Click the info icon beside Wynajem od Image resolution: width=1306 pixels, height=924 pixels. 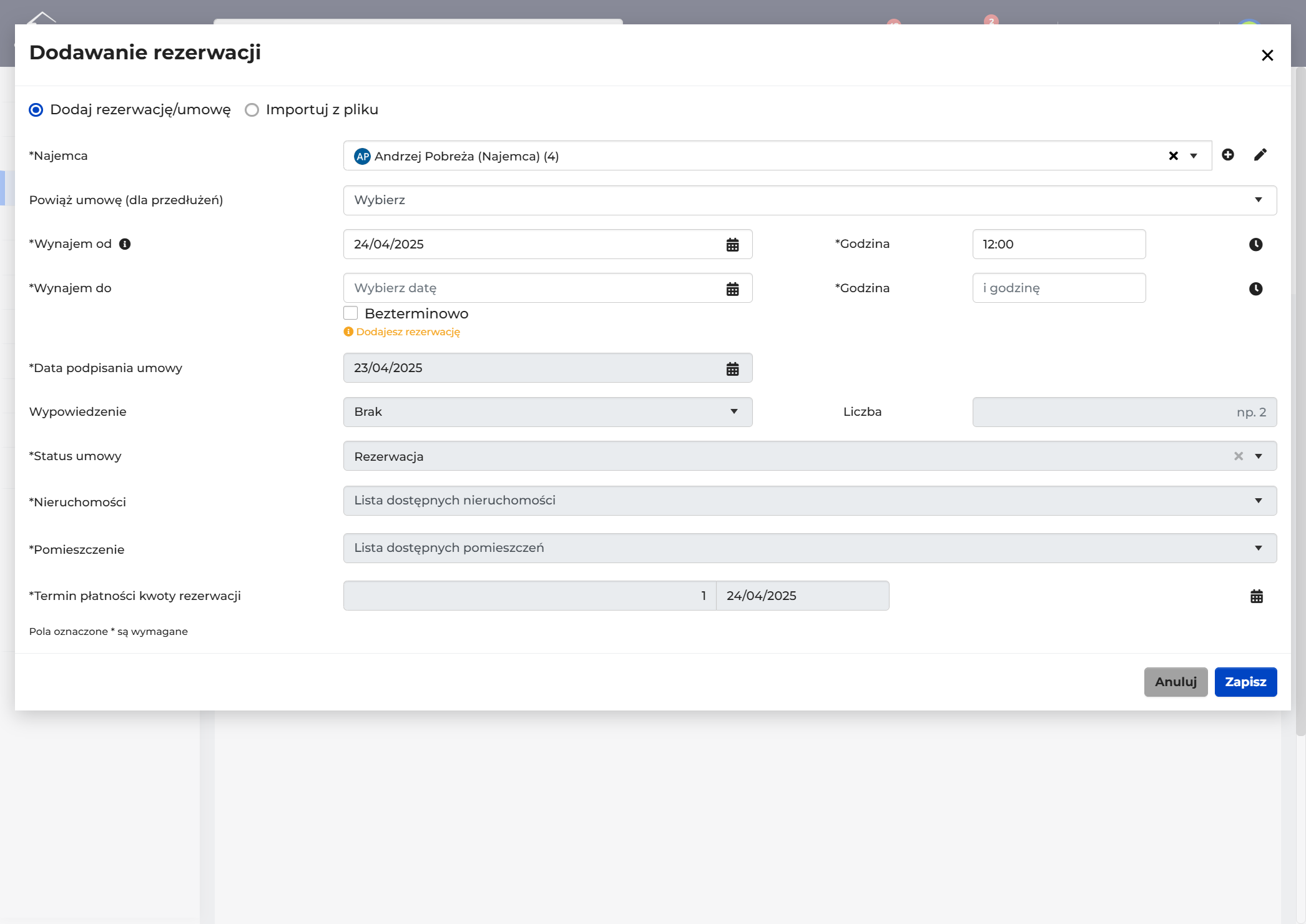click(x=125, y=244)
